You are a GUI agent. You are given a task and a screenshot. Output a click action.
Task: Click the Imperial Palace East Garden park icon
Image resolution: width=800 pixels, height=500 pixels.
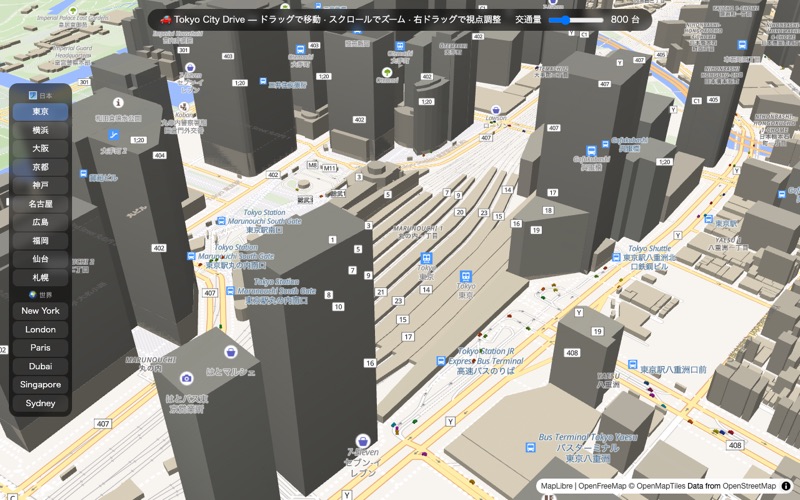click(73, 10)
